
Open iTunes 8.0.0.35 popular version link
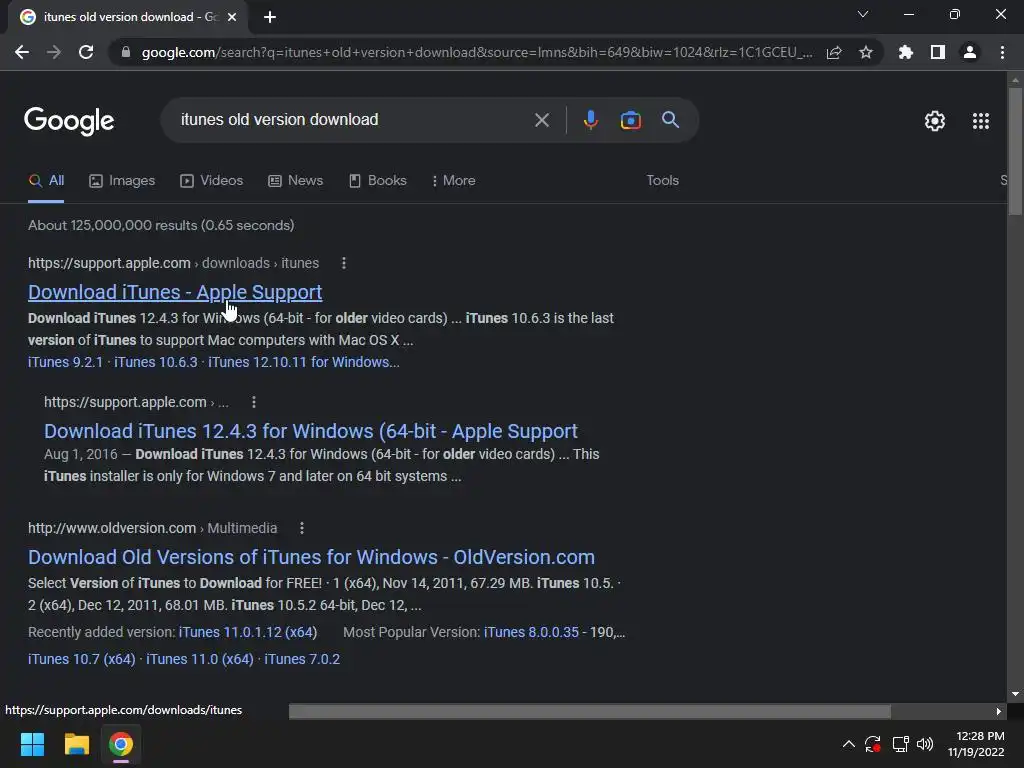point(531,632)
